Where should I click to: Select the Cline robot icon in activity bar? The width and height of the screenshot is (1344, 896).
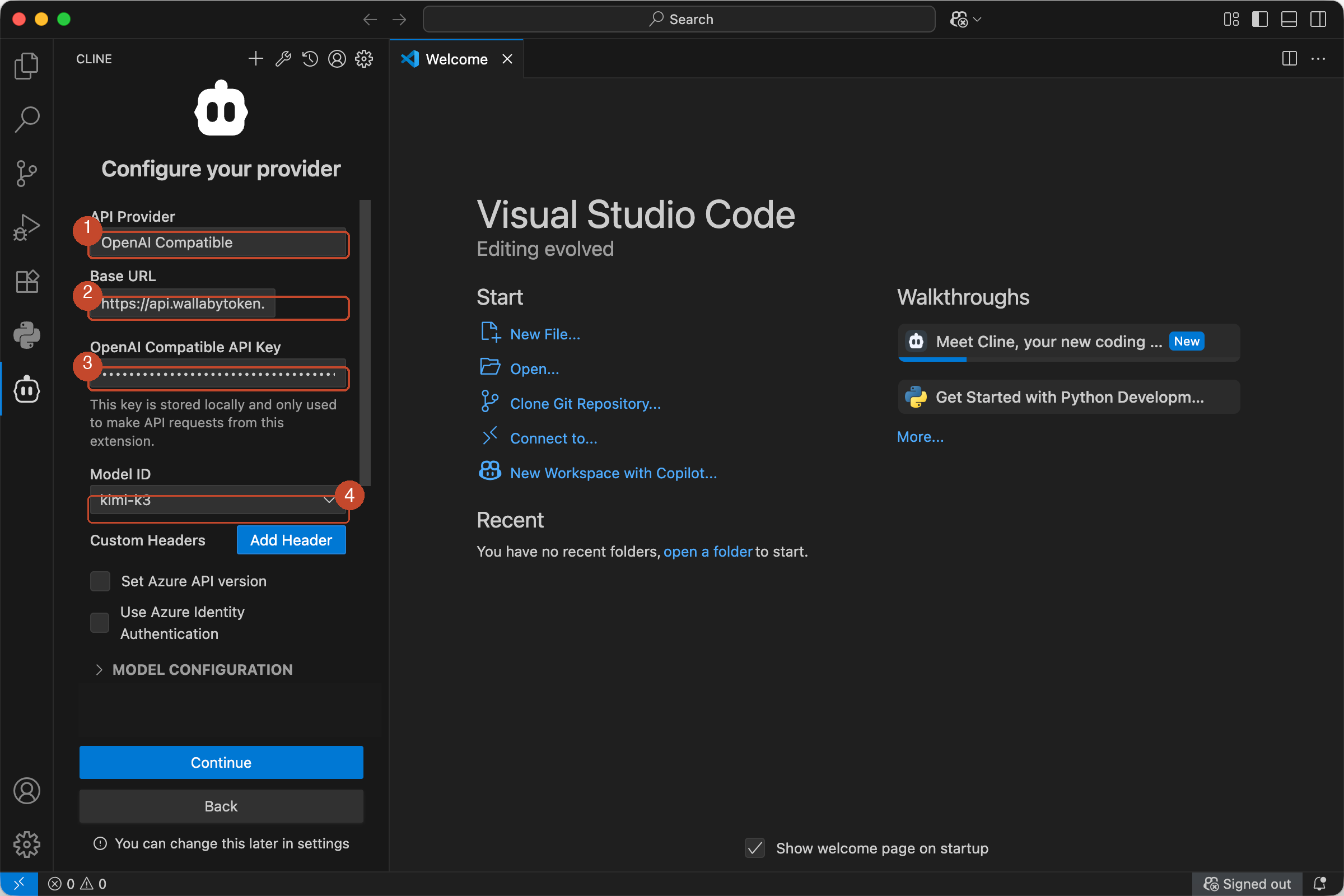click(26, 390)
